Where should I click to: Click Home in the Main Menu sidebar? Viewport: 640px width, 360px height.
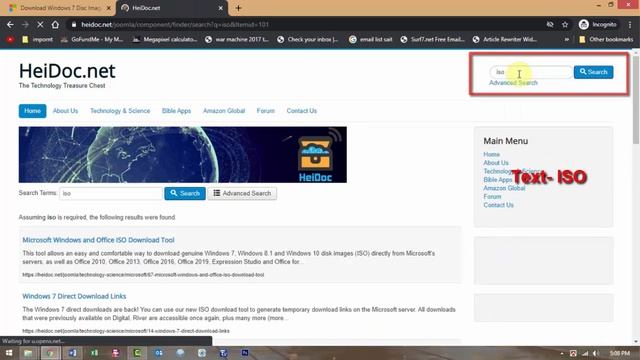click(x=491, y=154)
